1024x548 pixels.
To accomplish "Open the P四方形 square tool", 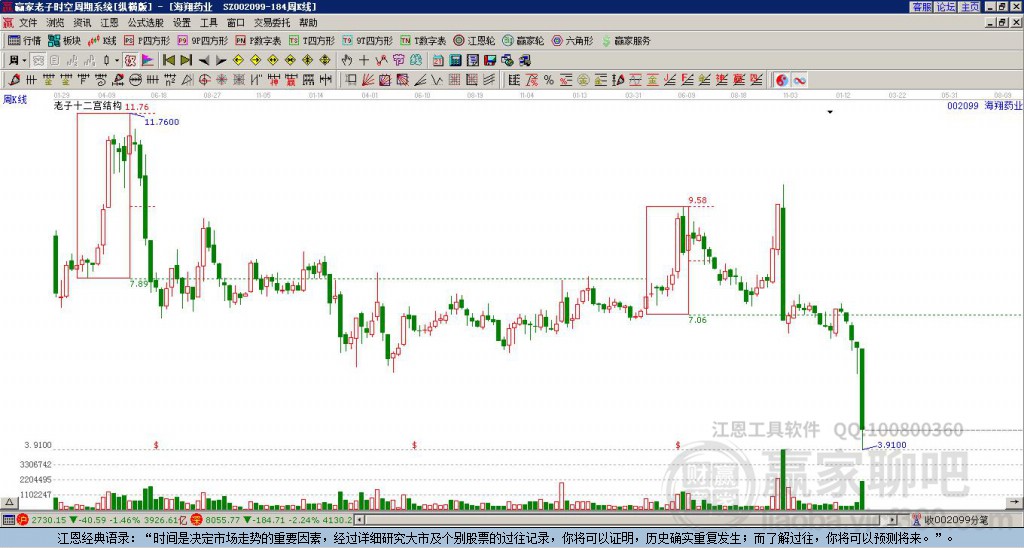I will tap(147, 40).
